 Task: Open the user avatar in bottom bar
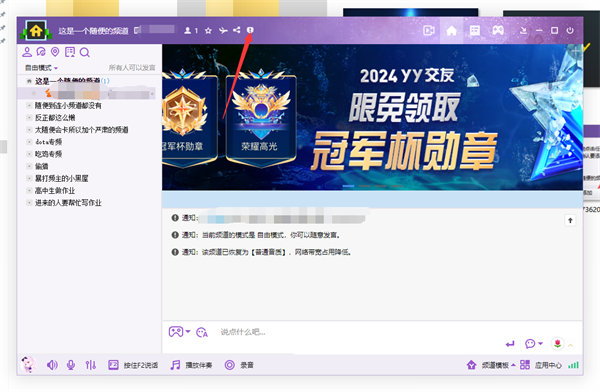pos(29,365)
